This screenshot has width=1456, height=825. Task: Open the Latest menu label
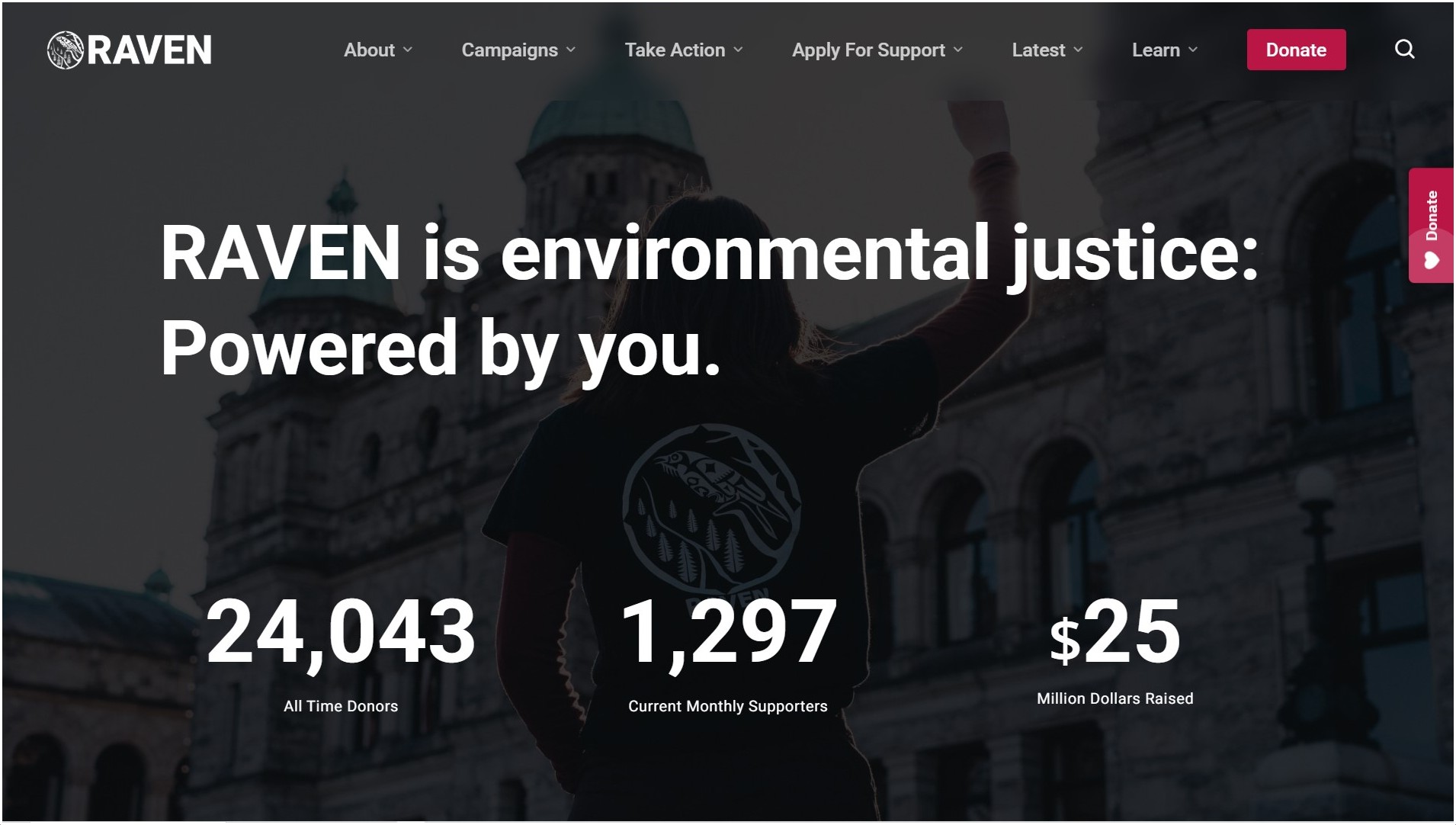coord(1038,50)
